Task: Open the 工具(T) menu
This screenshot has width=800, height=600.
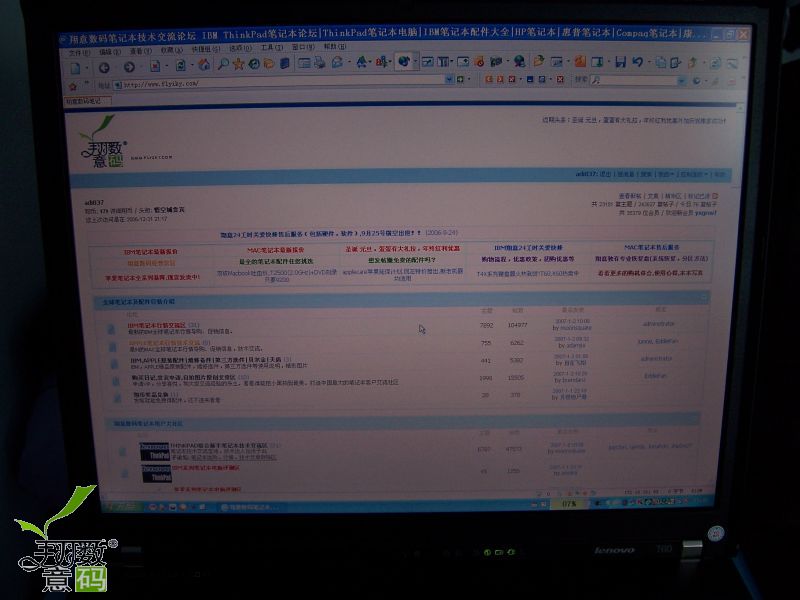Action: click(271, 48)
